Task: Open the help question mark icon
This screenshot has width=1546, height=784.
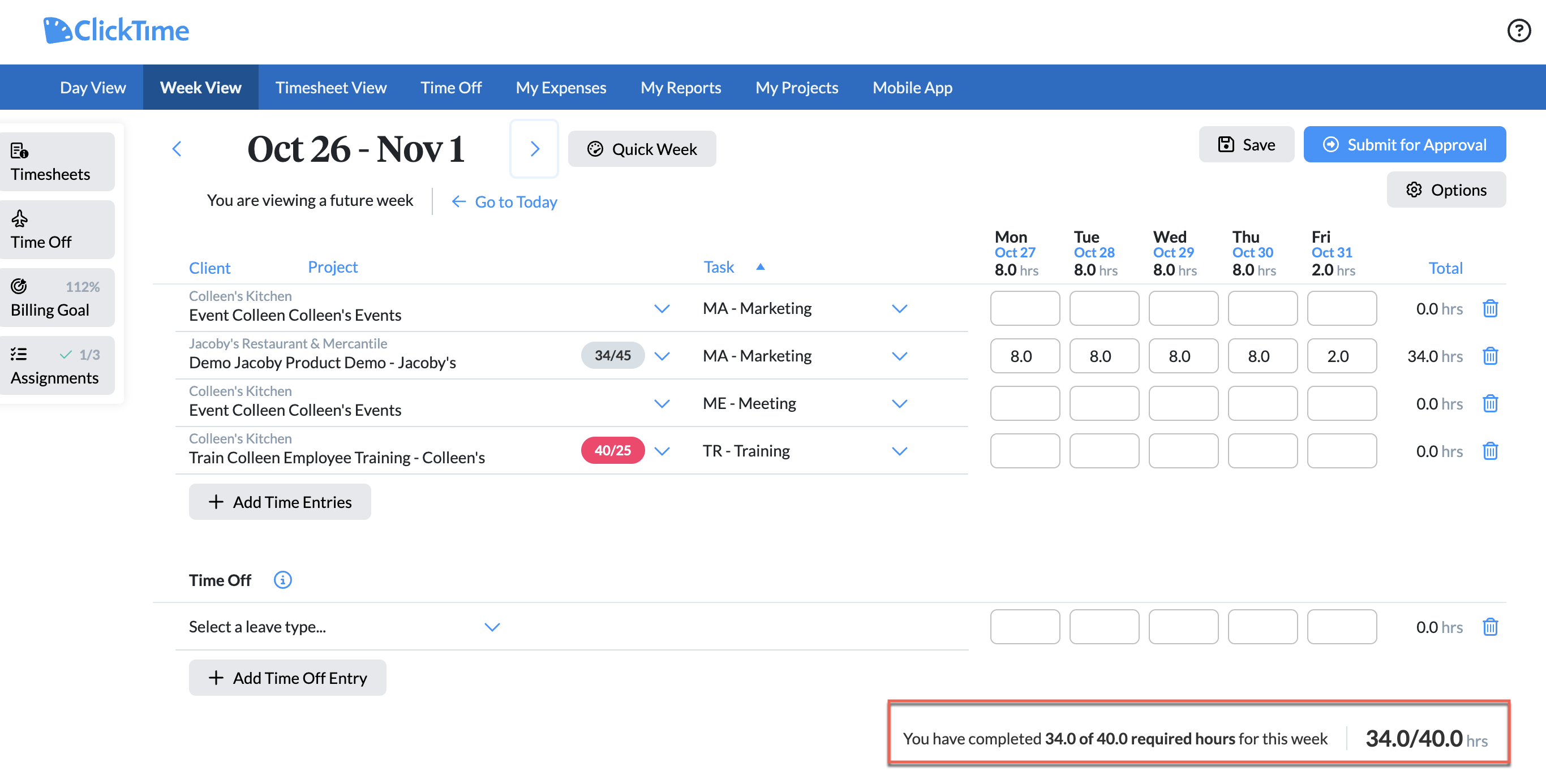Action: 1518,31
